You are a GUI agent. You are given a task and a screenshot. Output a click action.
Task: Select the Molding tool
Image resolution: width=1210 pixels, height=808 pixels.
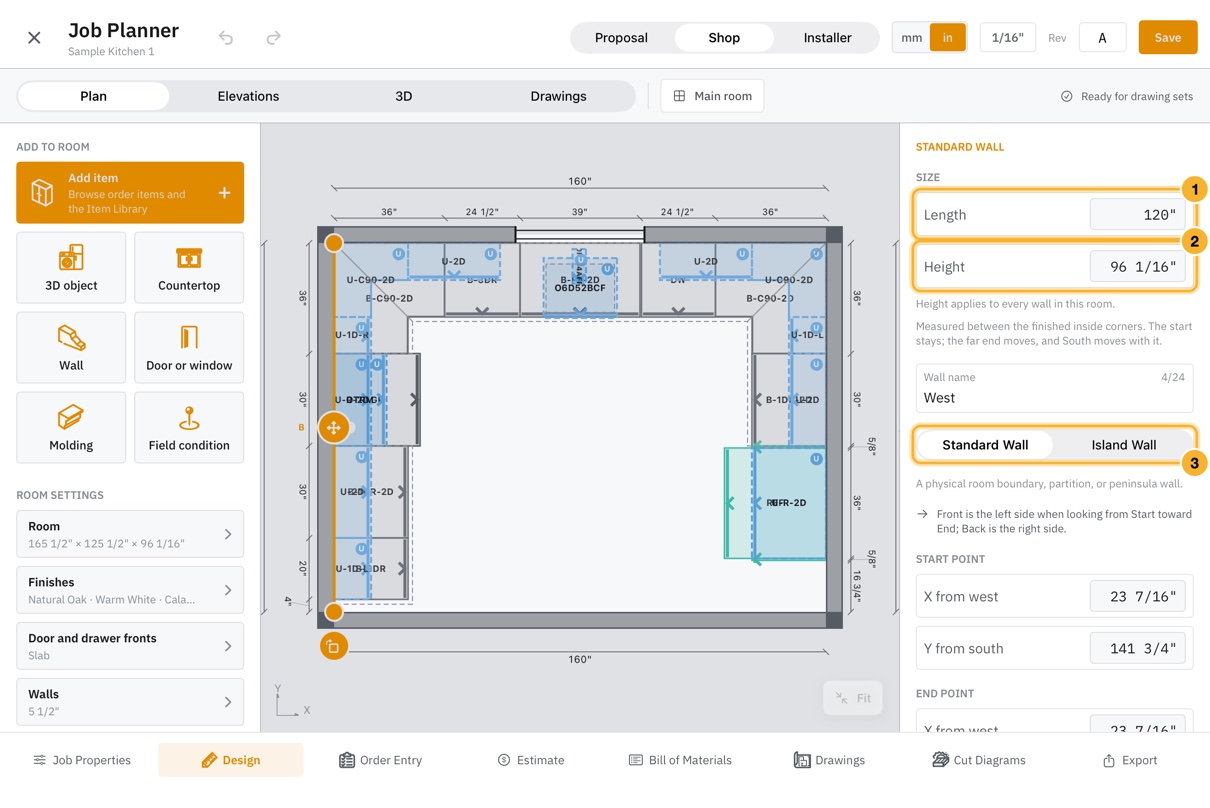click(71, 427)
